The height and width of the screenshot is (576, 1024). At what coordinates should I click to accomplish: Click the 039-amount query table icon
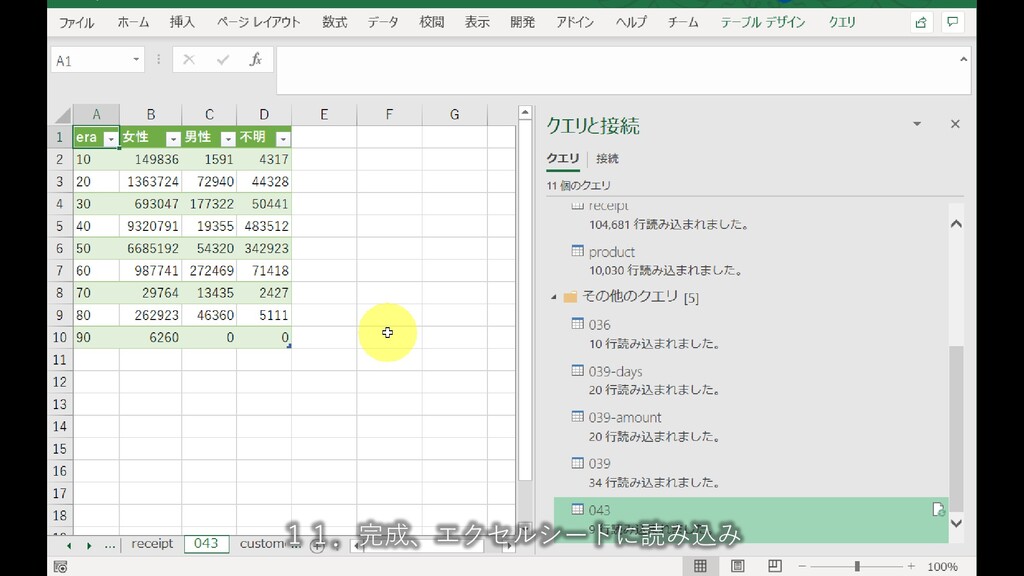(577, 417)
